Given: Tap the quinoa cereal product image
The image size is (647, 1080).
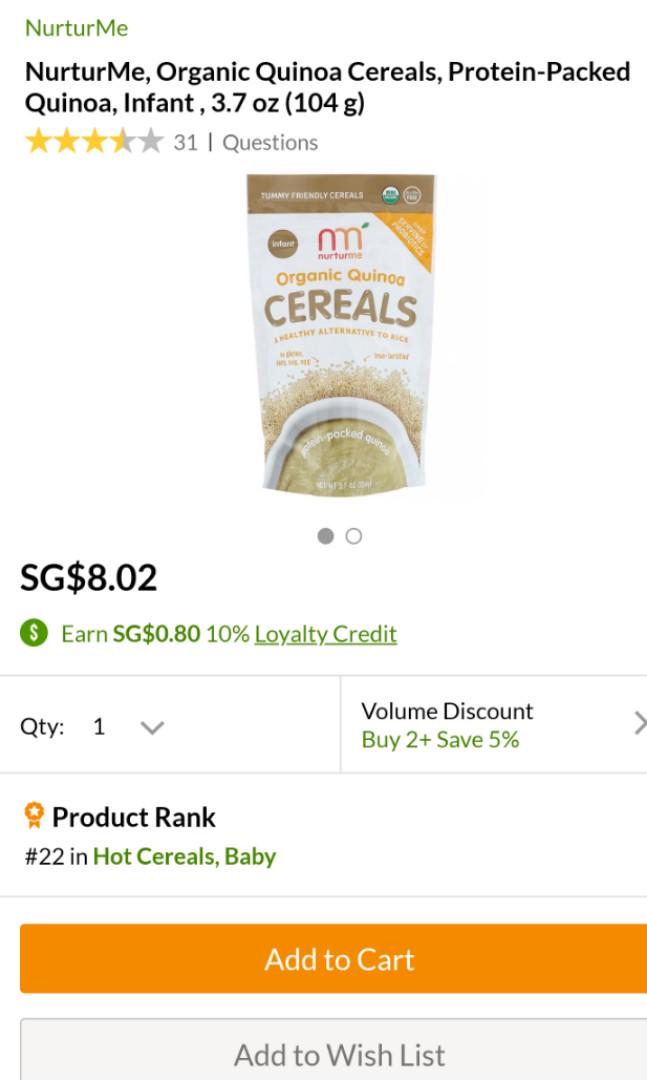Looking at the screenshot, I should [x=341, y=335].
